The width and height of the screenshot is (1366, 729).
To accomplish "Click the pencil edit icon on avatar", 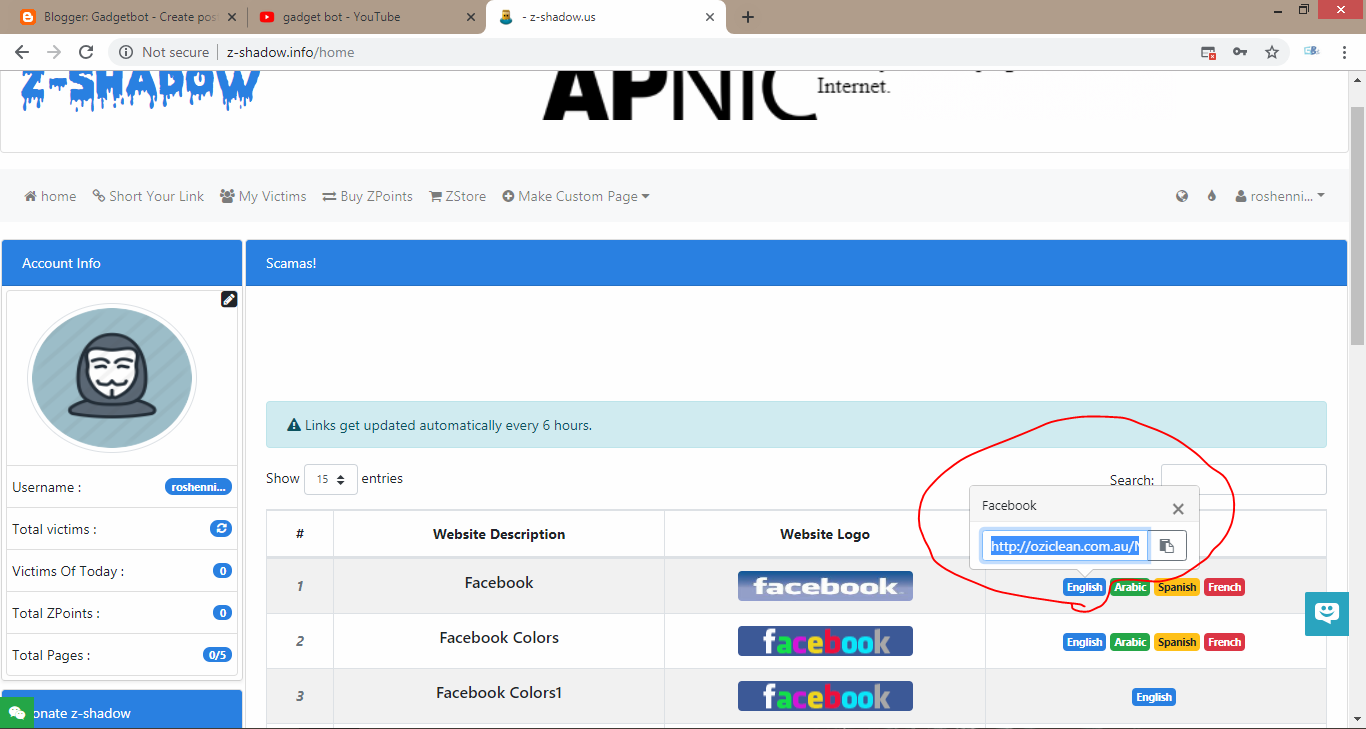I will tap(229, 299).
